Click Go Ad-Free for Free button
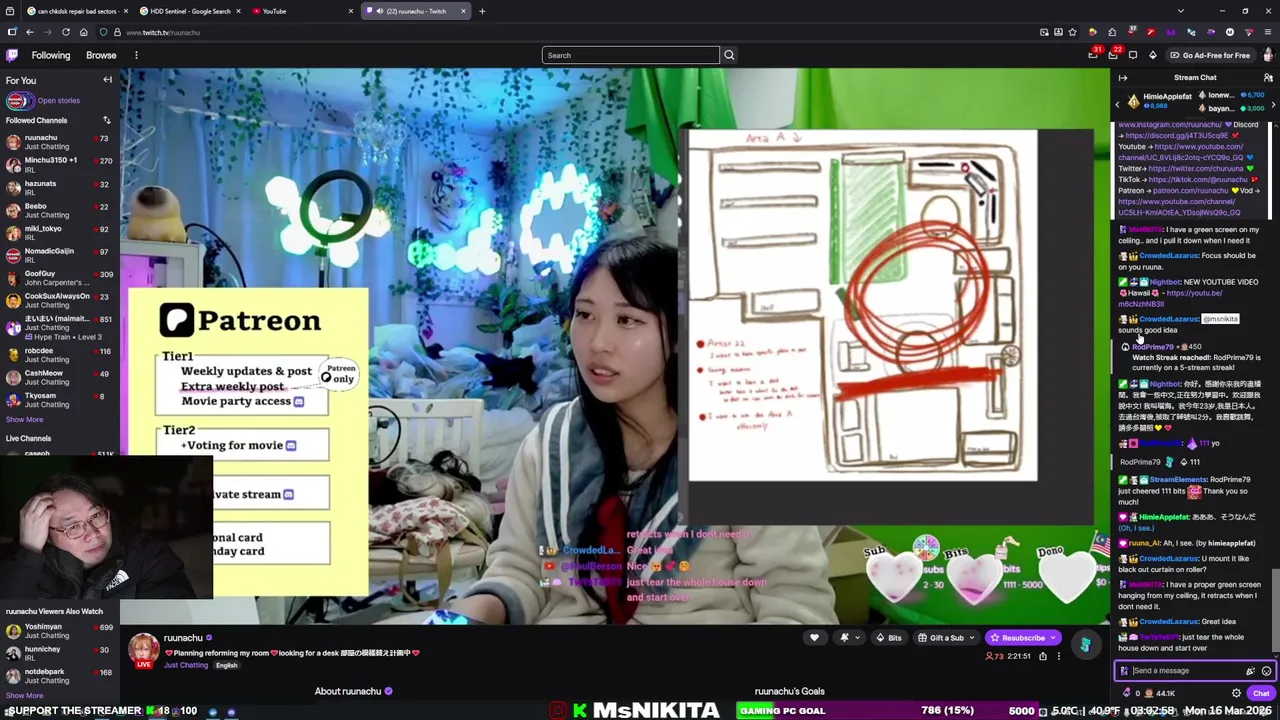 click(1210, 55)
